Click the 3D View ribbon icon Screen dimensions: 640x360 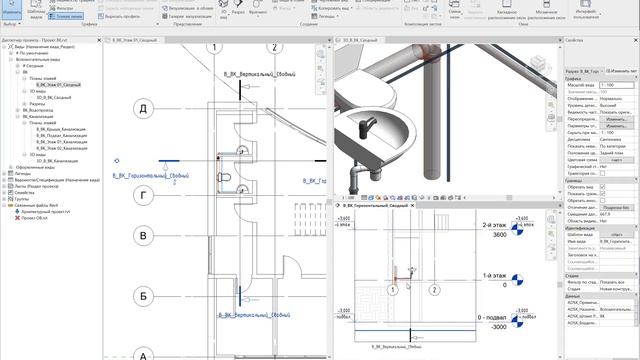[224, 9]
